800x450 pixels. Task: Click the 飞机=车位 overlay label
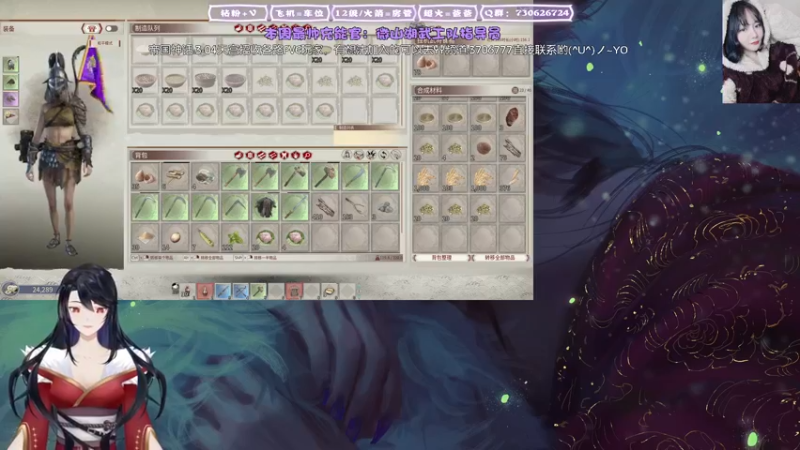click(x=299, y=13)
